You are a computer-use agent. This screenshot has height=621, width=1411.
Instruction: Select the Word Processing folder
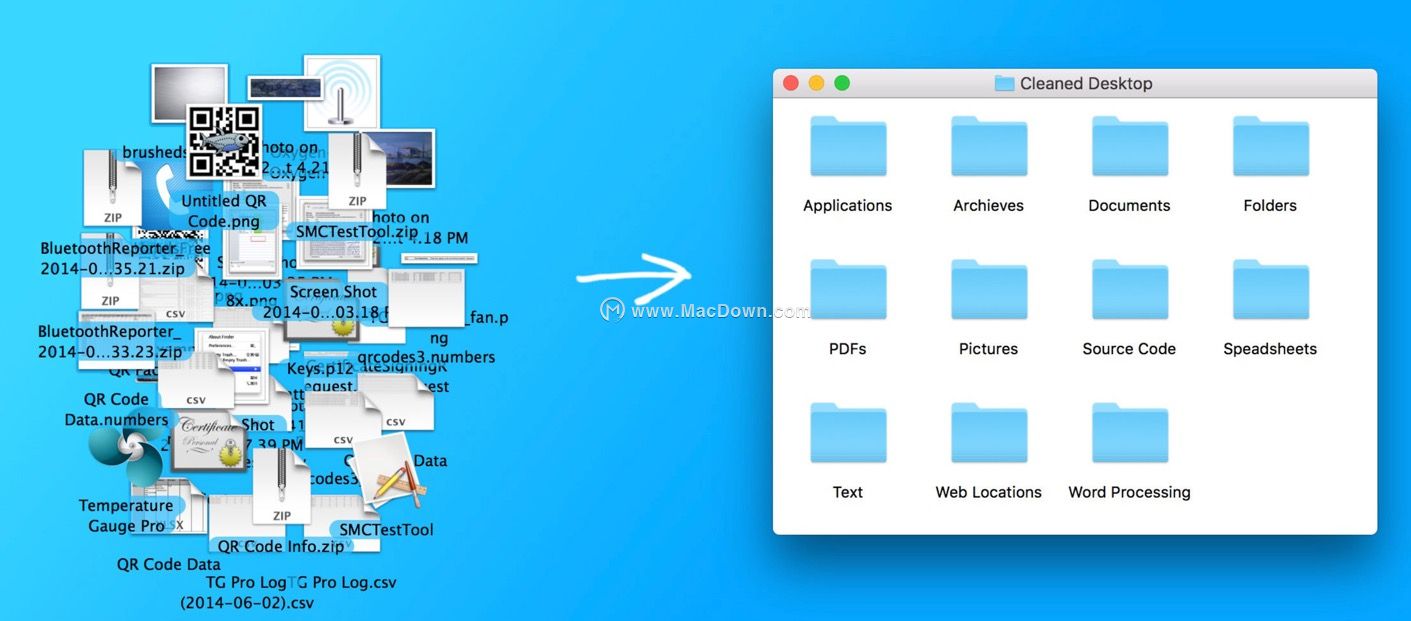(x=1129, y=434)
